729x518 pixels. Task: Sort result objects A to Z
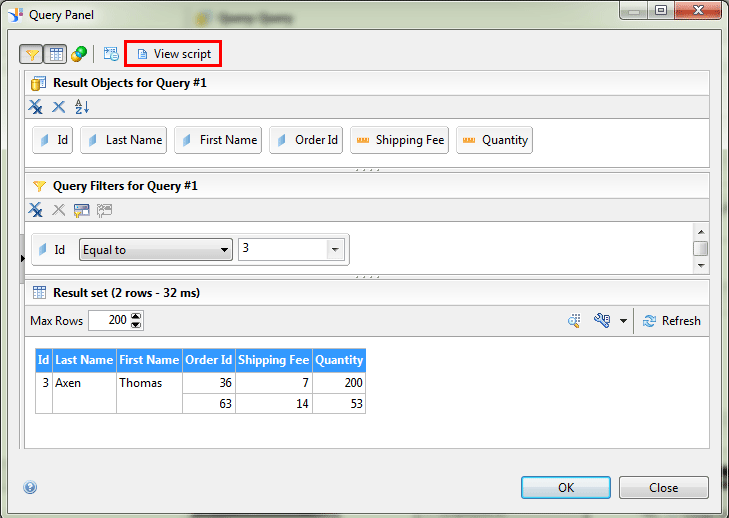click(82, 107)
